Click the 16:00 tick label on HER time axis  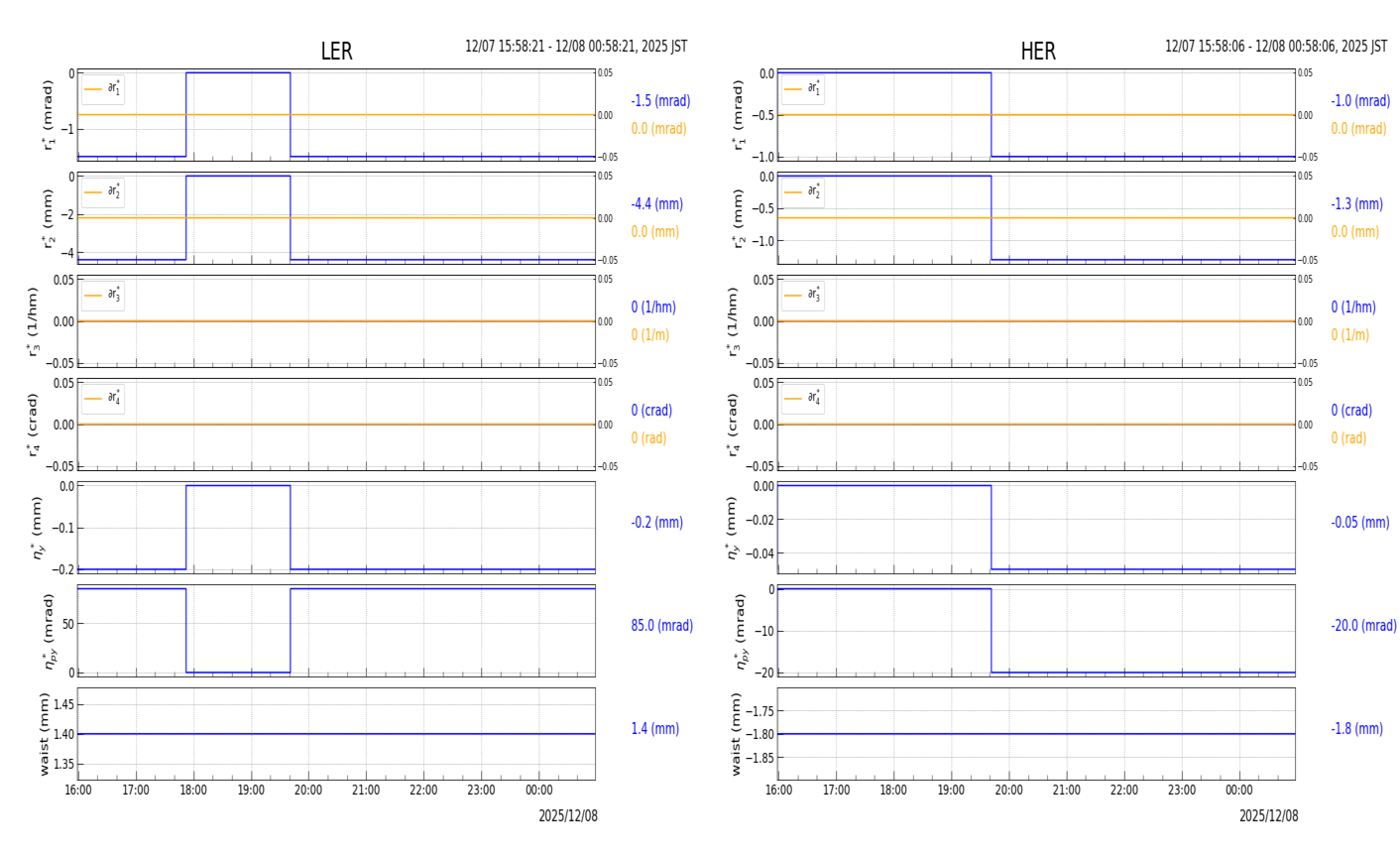coord(778,791)
